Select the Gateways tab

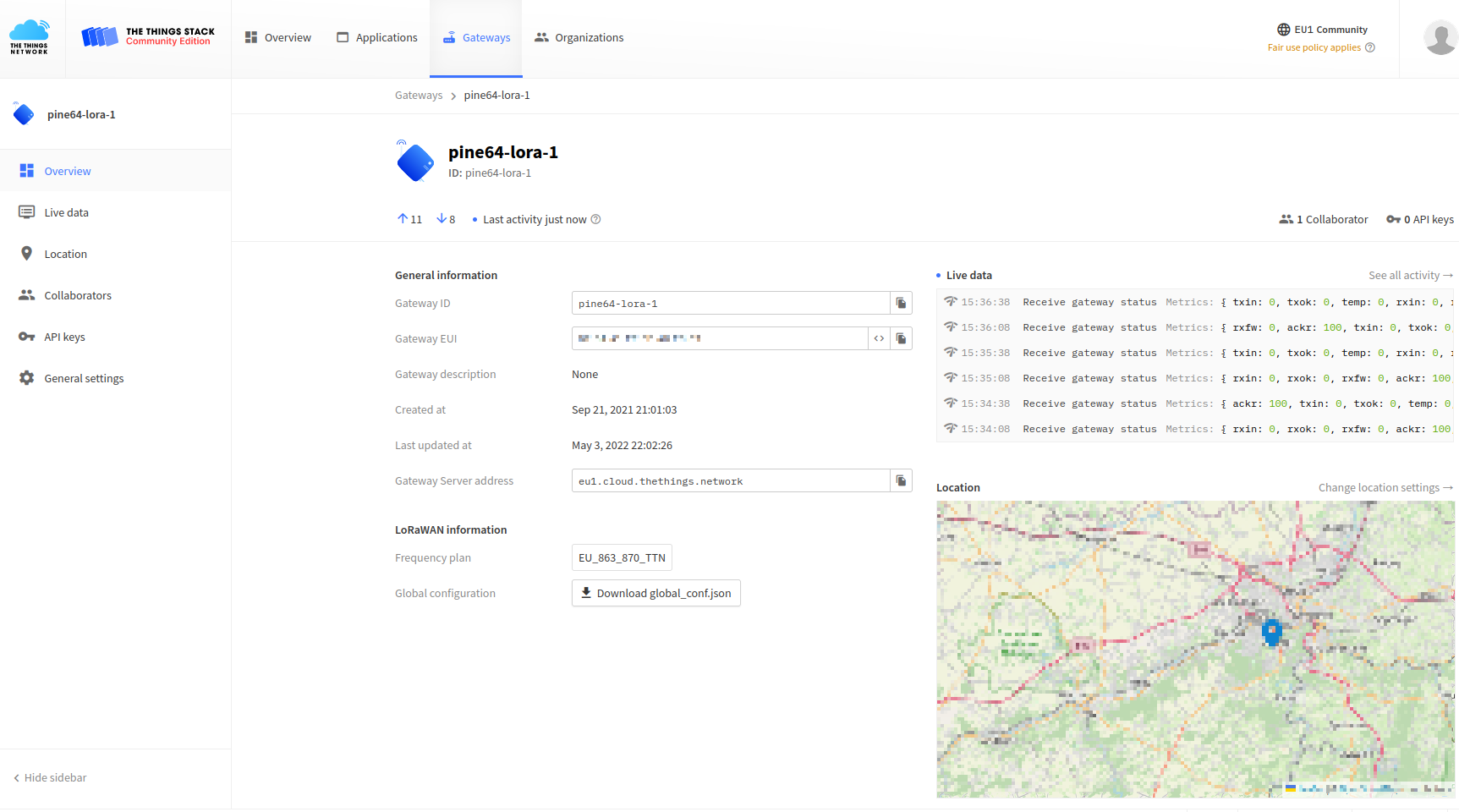476,38
